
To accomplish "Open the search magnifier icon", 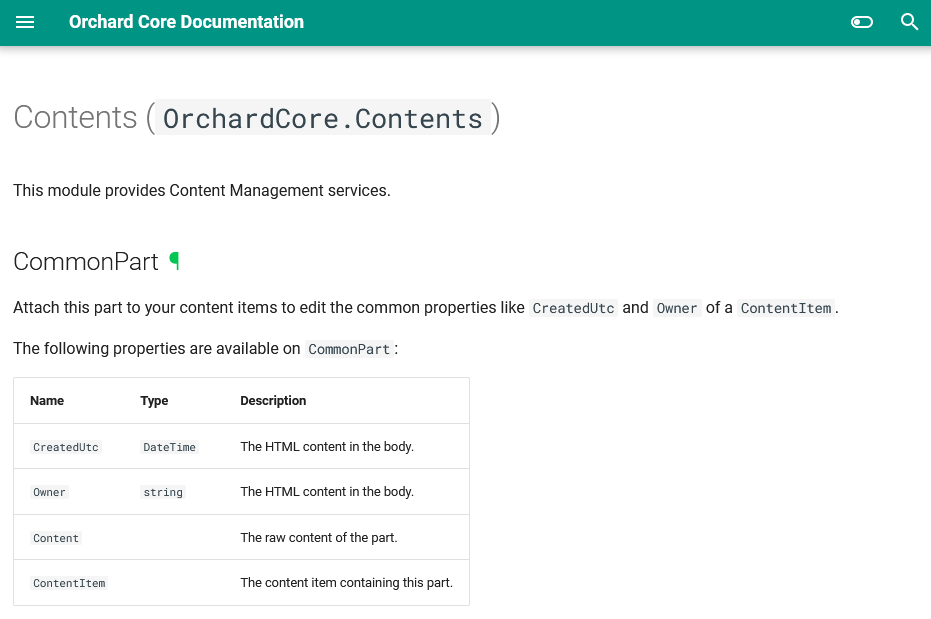I will coord(909,23).
